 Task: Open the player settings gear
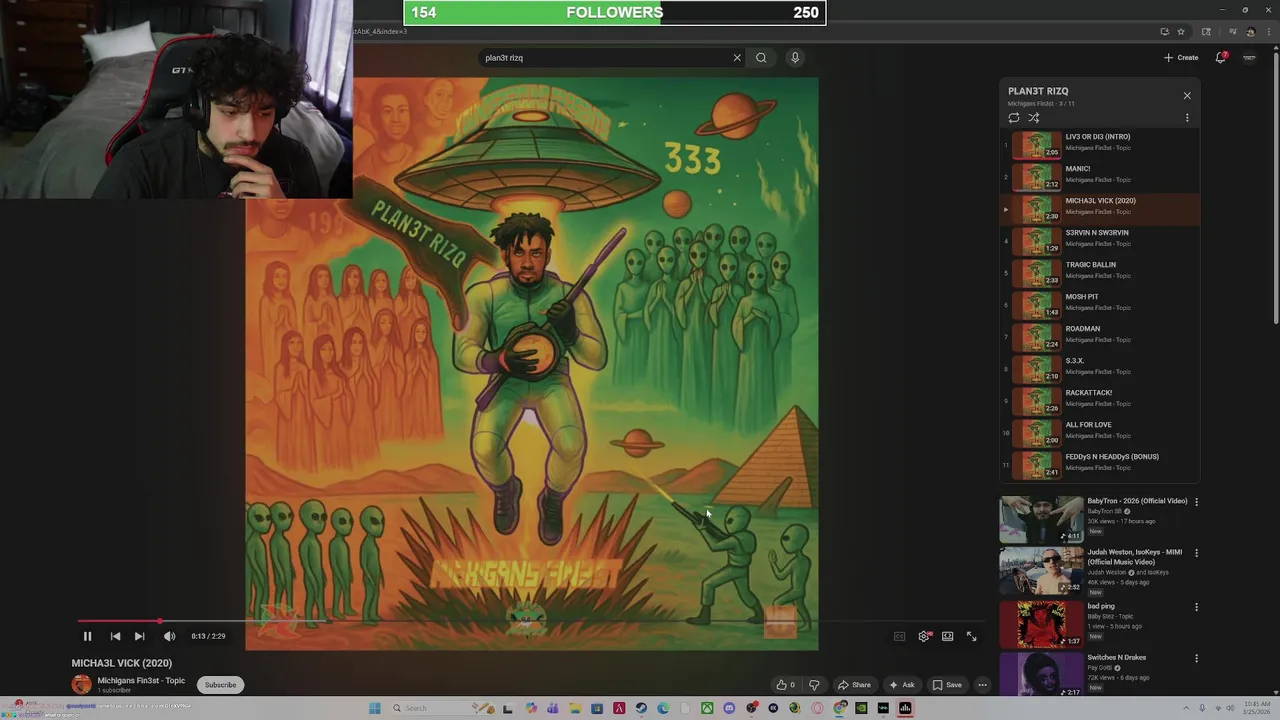[x=924, y=636]
